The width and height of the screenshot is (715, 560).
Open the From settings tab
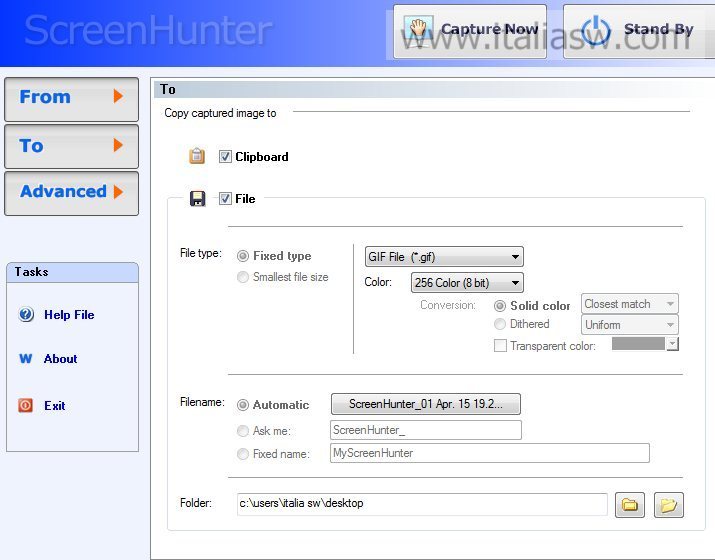(72, 99)
